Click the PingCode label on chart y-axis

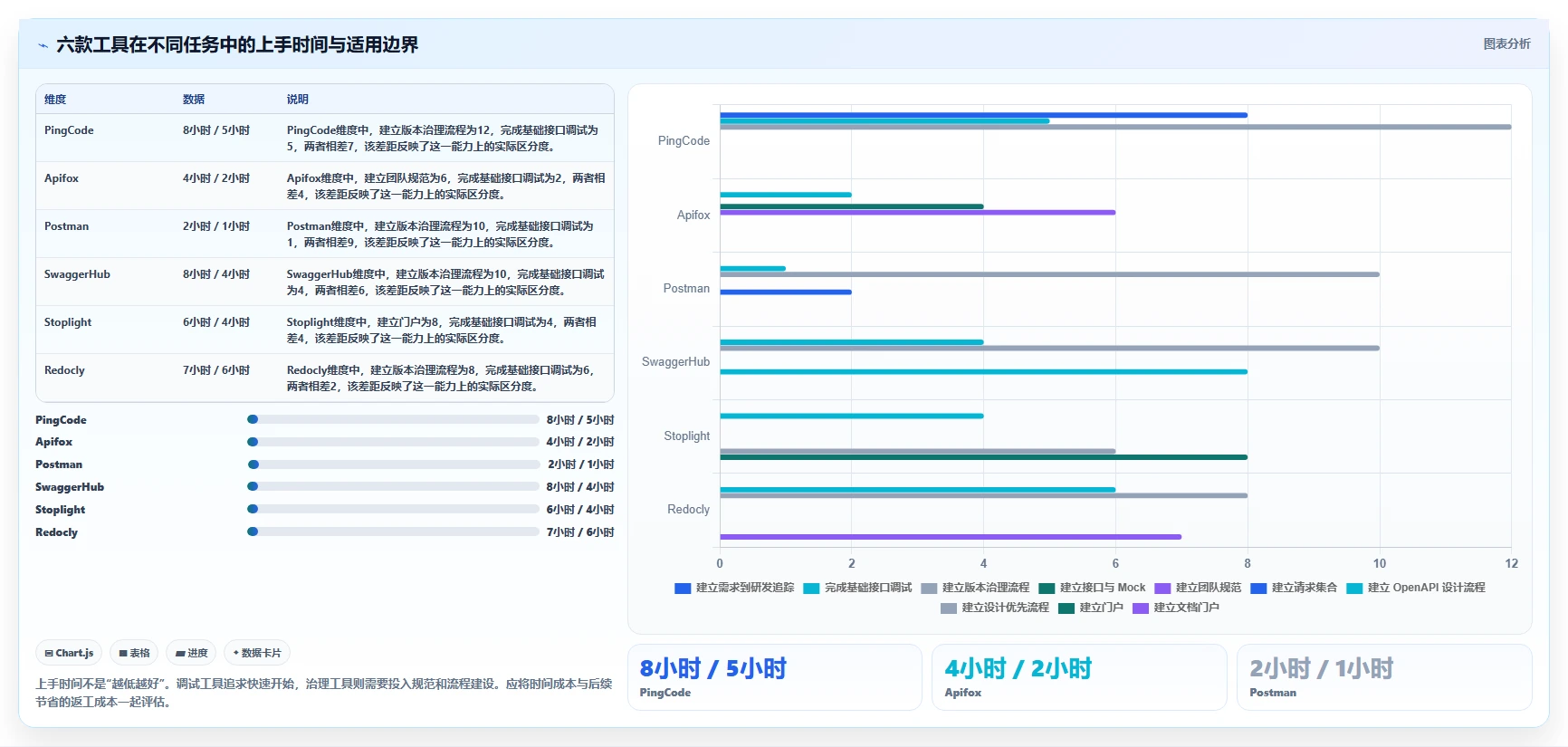tap(684, 141)
